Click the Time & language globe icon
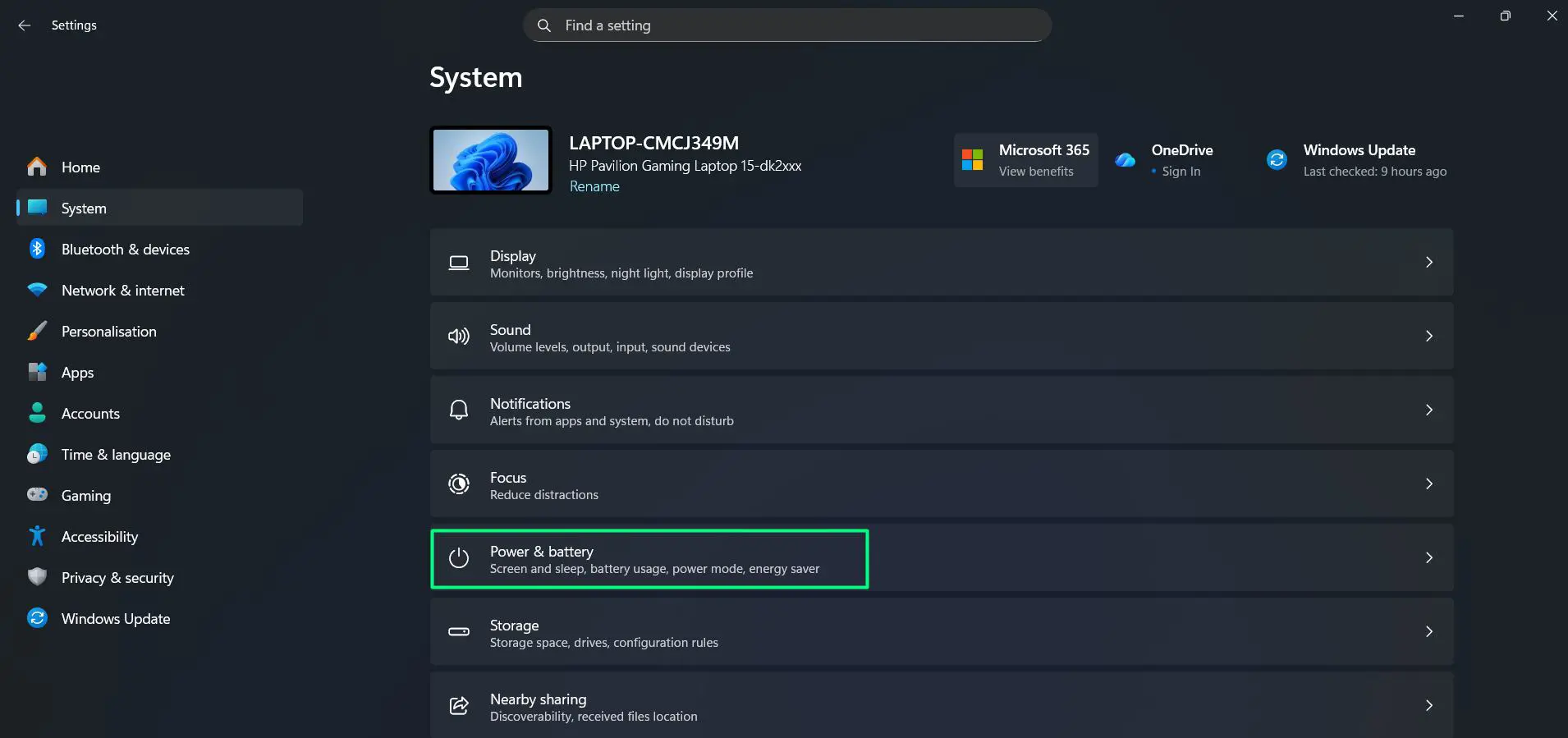 click(x=37, y=454)
